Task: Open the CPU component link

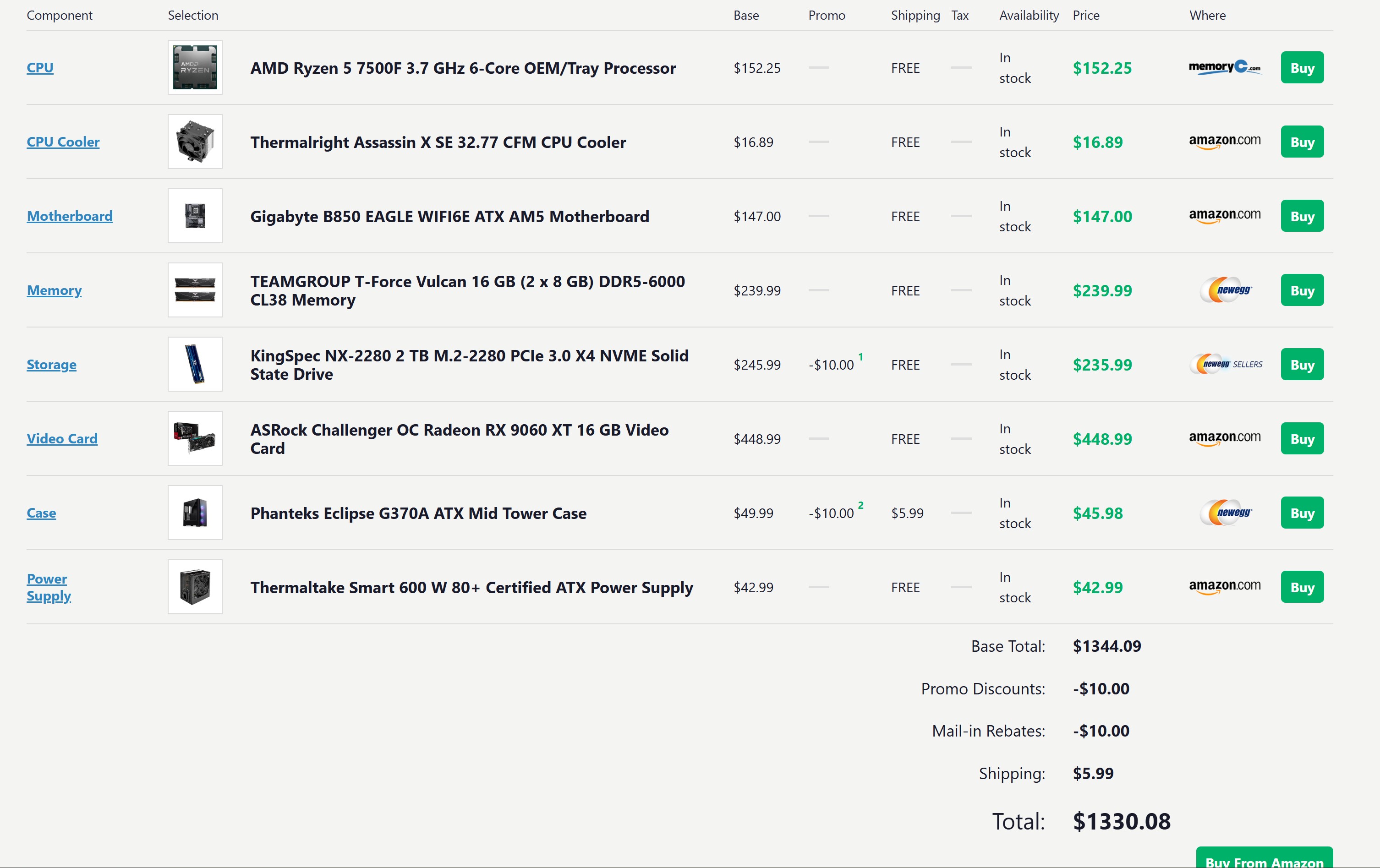Action: 40,68
